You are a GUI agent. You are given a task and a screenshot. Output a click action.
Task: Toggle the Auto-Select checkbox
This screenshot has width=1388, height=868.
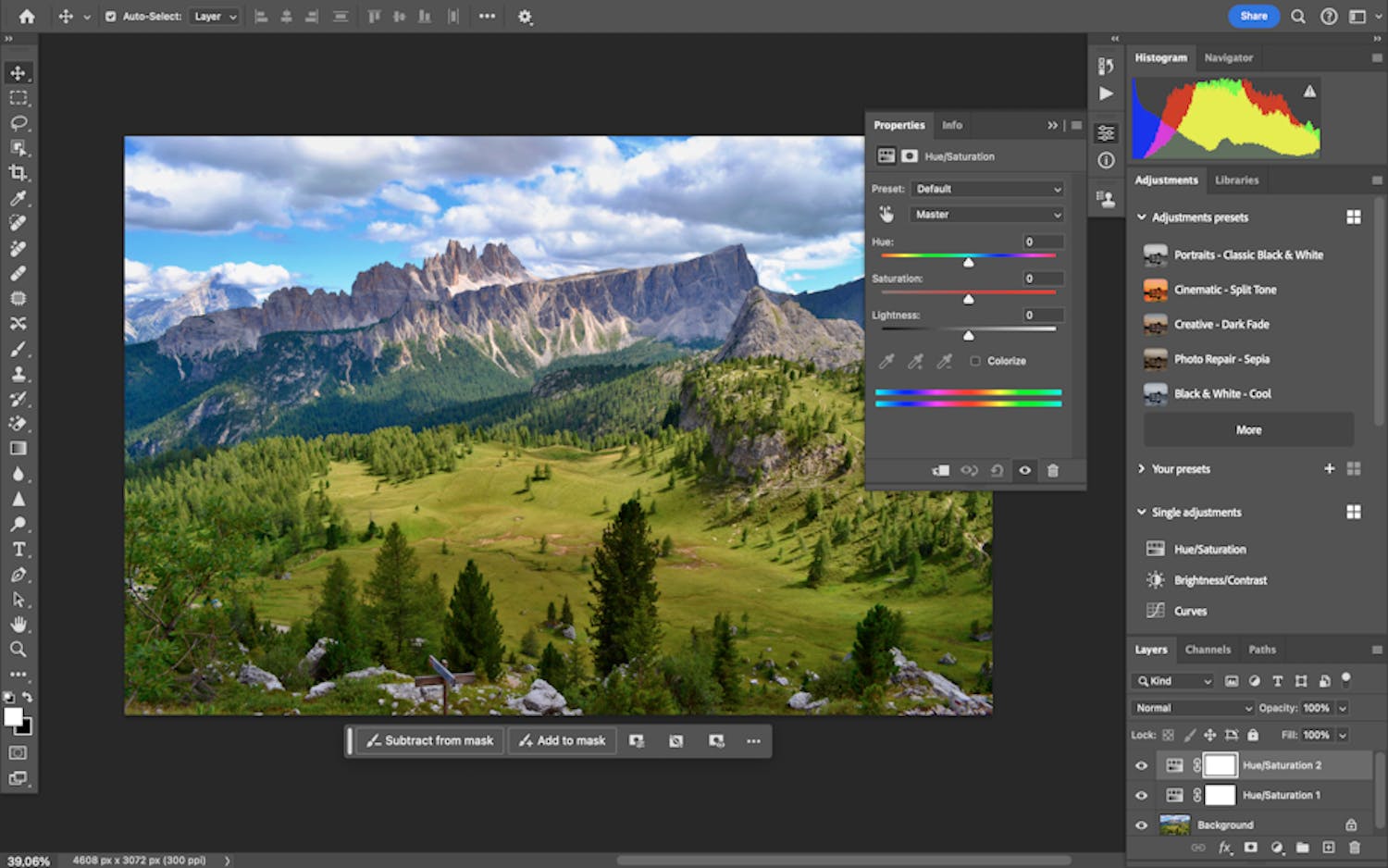click(x=111, y=17)
